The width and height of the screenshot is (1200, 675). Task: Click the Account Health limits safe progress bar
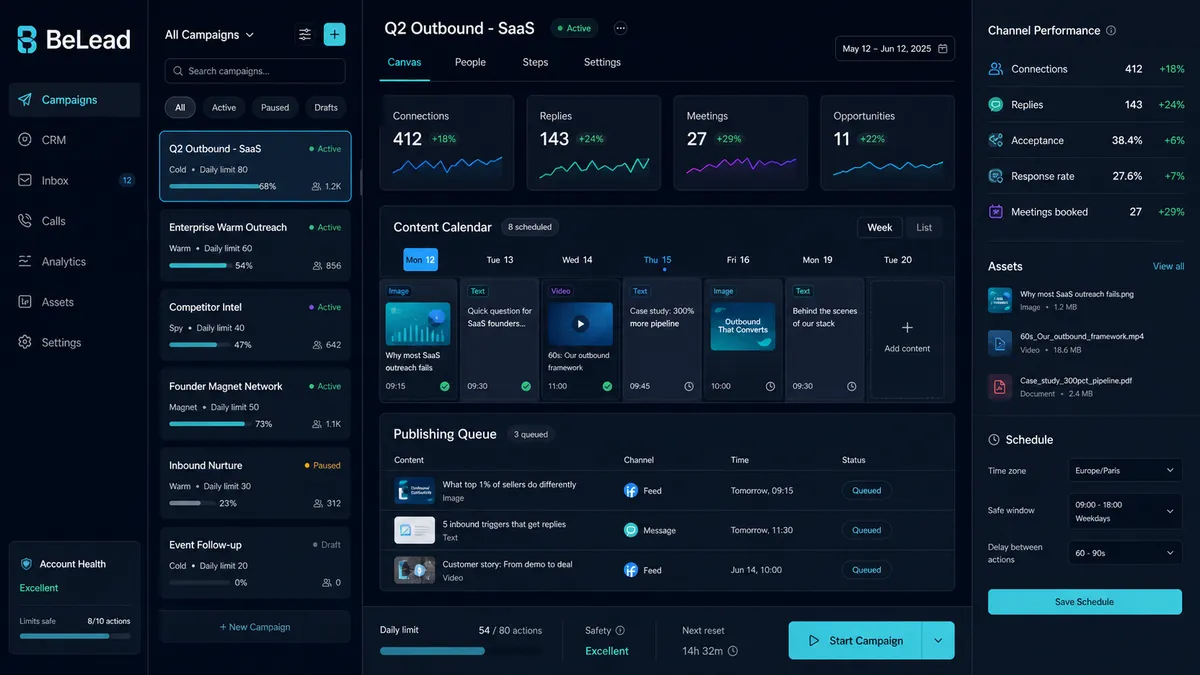tap(75, 636)
